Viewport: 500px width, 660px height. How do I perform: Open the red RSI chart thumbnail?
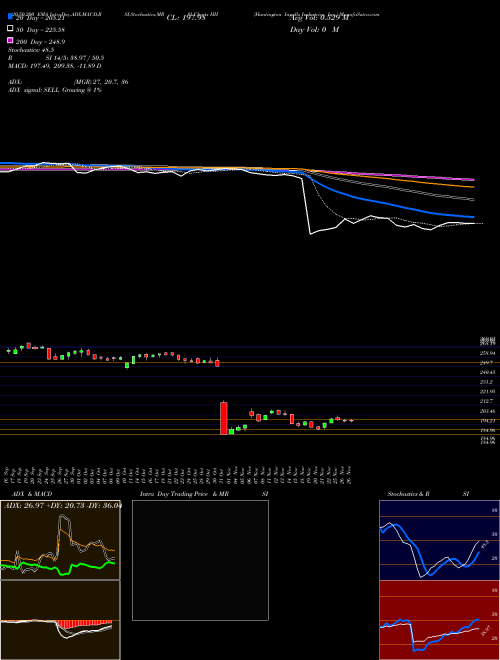click(x=439, y=620)
